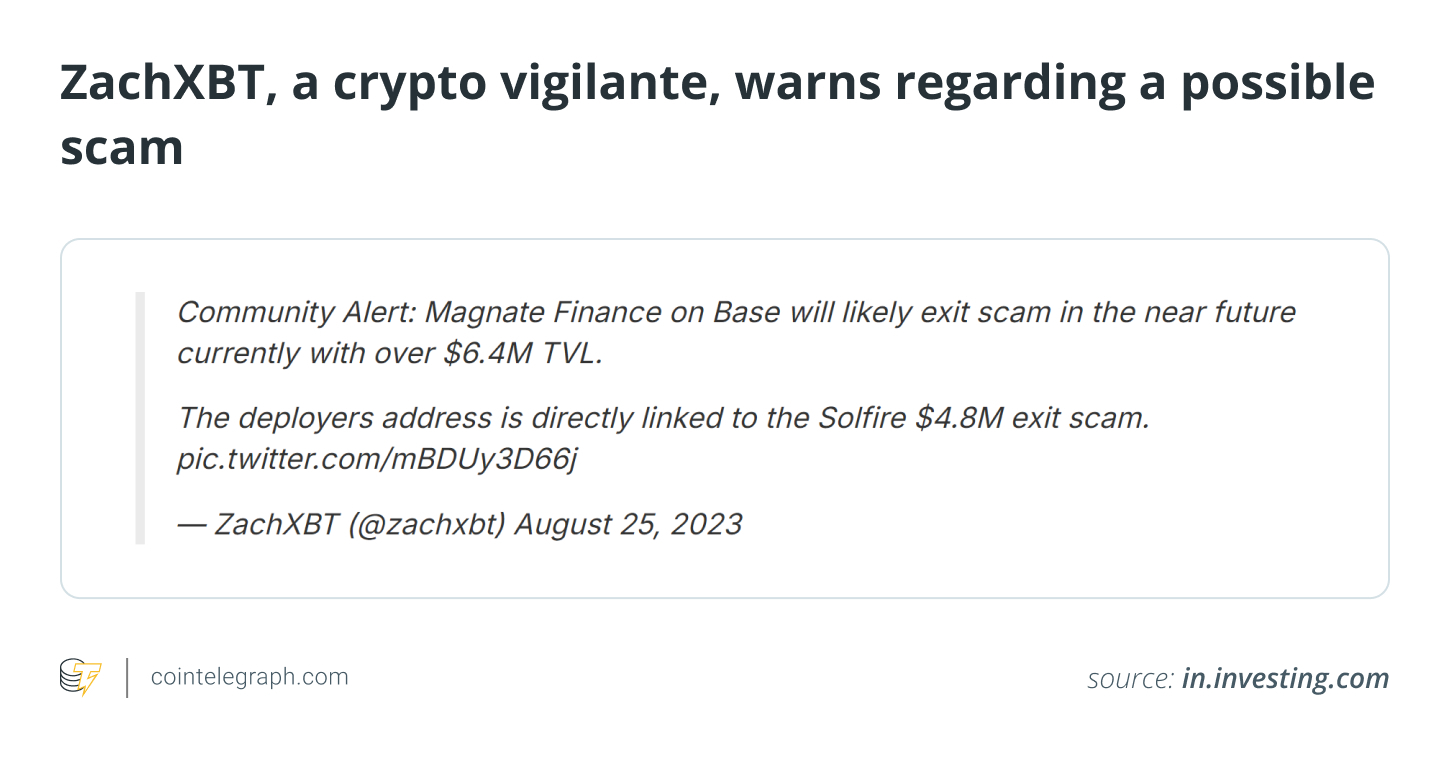
Task: Click the gray vertical blockquote bar
Action: (x=141, y=418)
